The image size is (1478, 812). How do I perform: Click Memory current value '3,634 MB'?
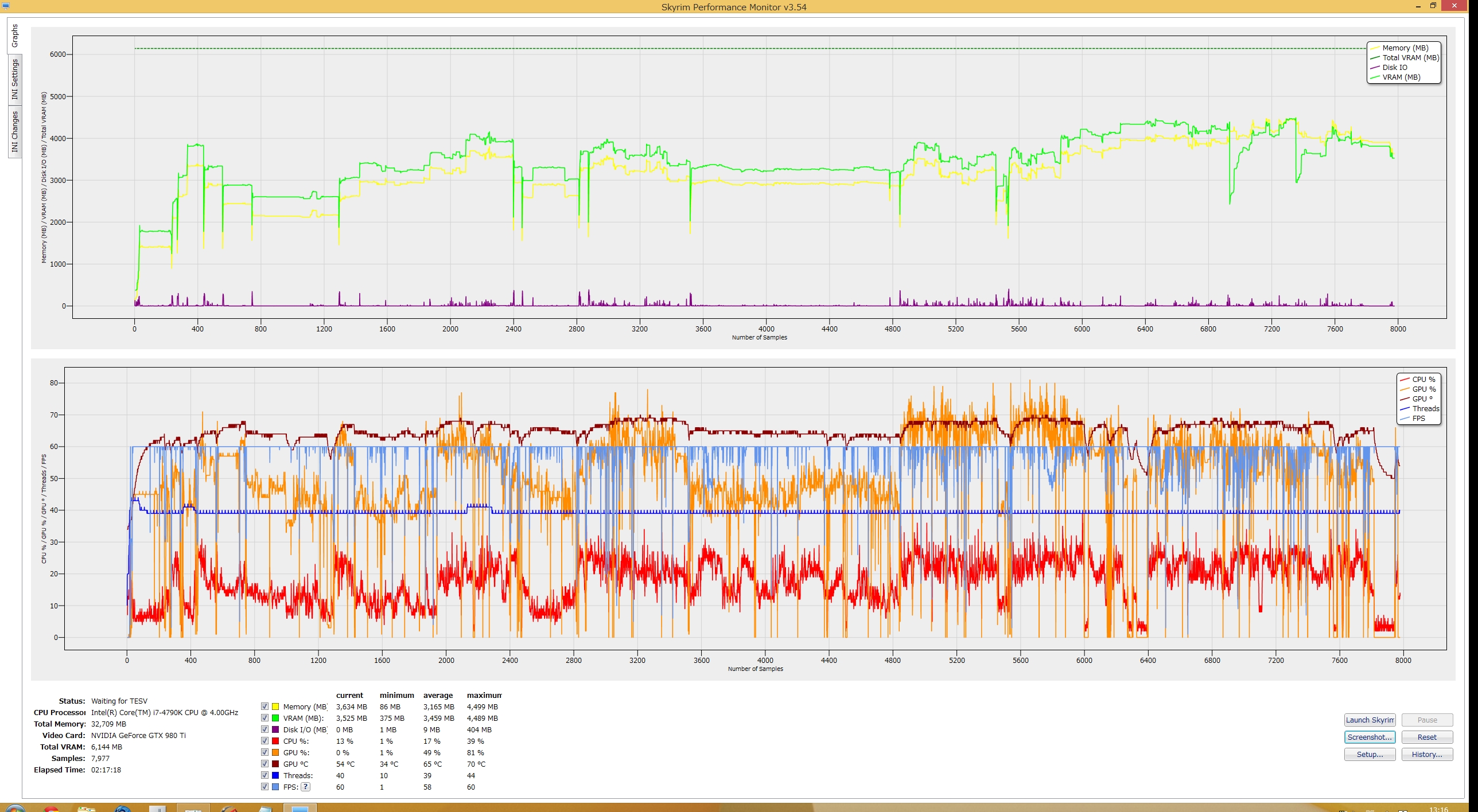pyautogui.click(x=352, y=707)
